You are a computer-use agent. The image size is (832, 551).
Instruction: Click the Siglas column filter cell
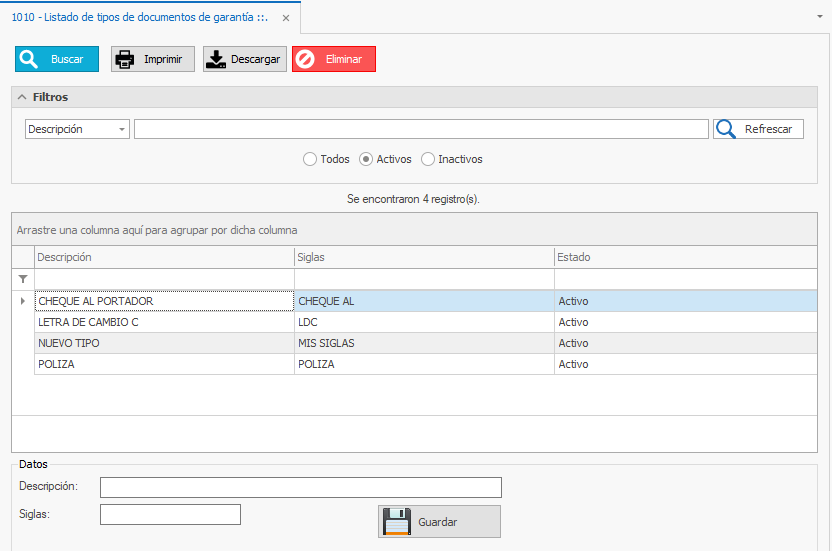pyautogui.click(x=424, y=279)
